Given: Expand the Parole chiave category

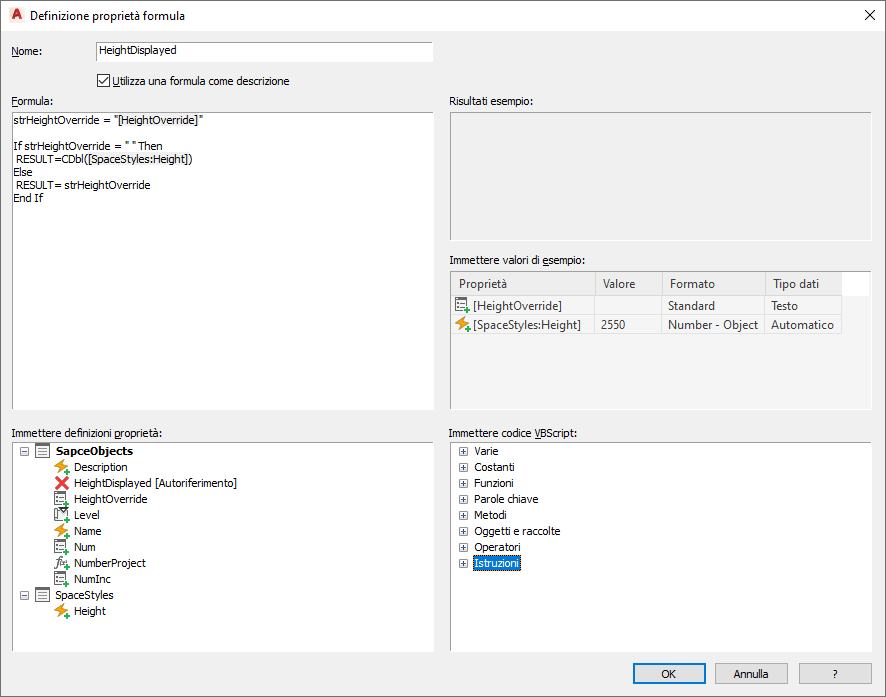Looking at the screenshot, I should point(463,499).
